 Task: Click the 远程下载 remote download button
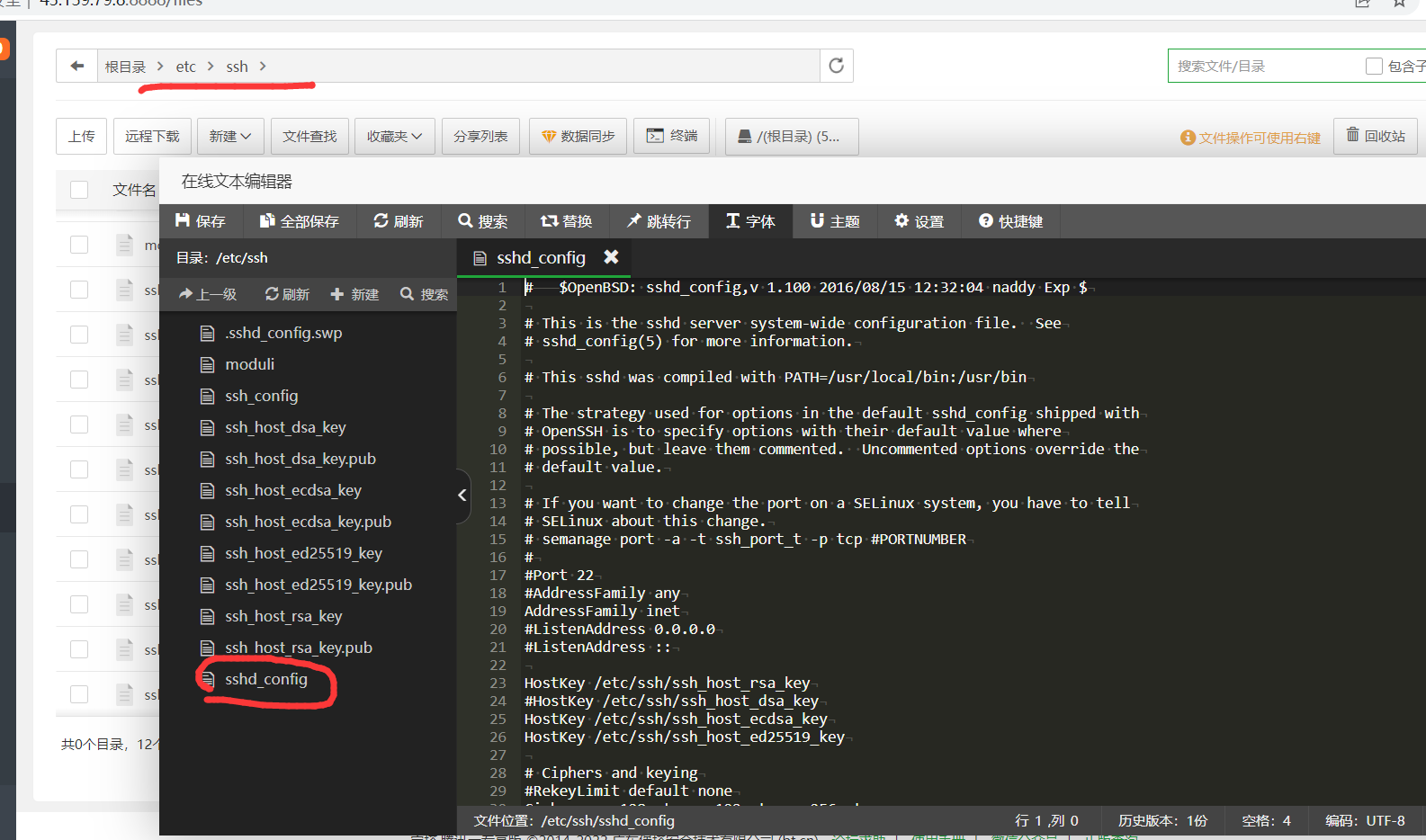(x=152, y=136)
